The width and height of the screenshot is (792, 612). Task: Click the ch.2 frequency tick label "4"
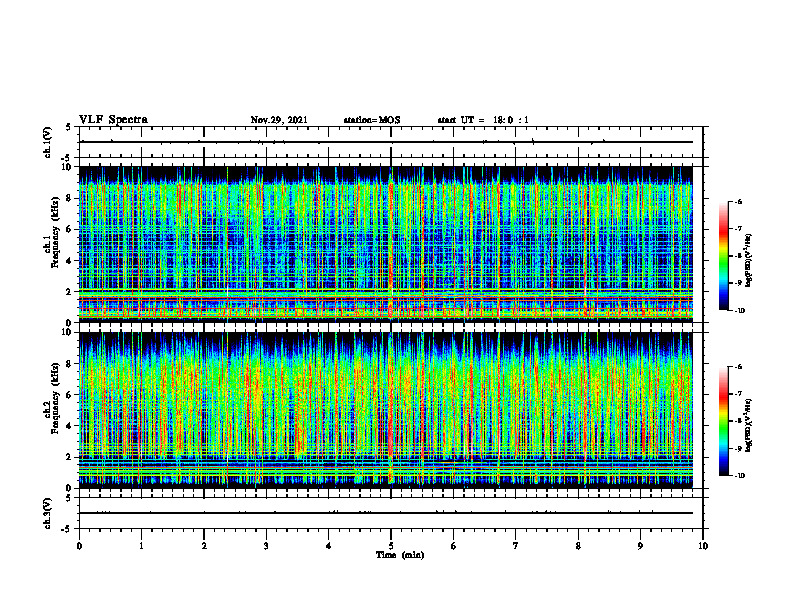click(x=70, y=426)
